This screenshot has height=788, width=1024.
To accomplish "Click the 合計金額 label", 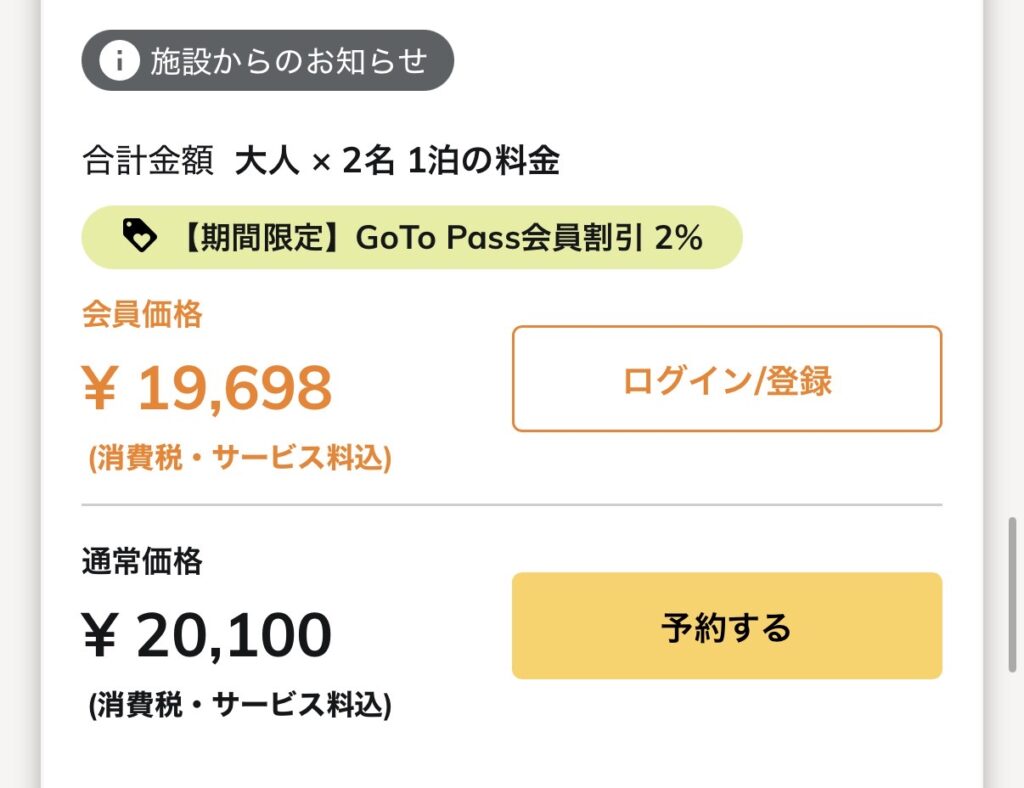I will (x=148, y=161).
